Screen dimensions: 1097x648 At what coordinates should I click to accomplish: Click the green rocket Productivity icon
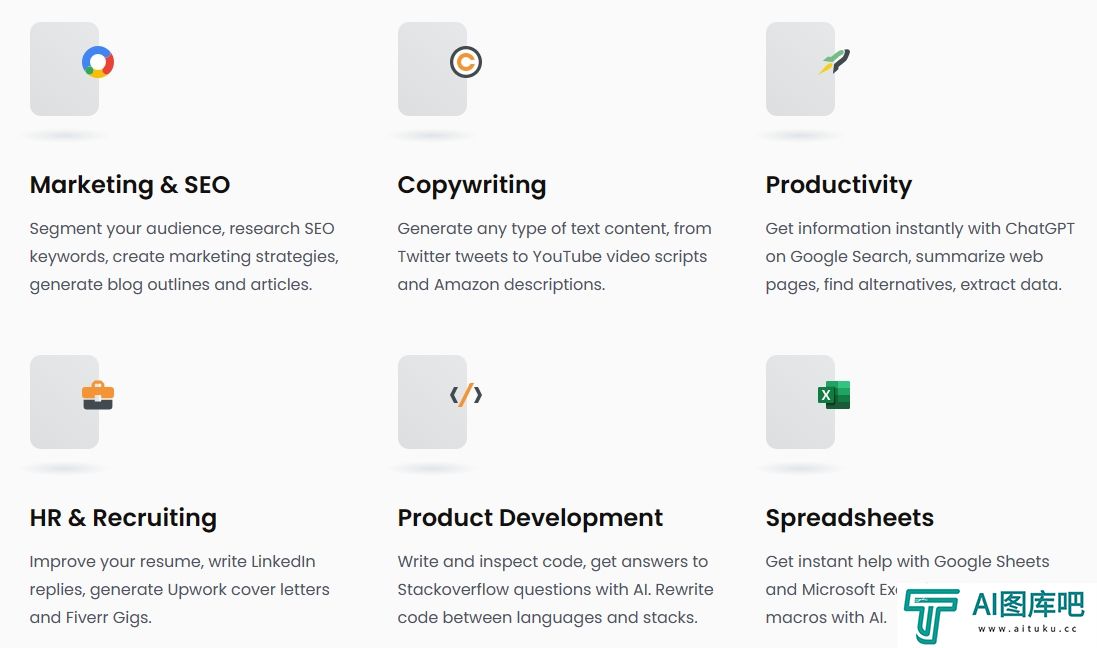point(834,62)
